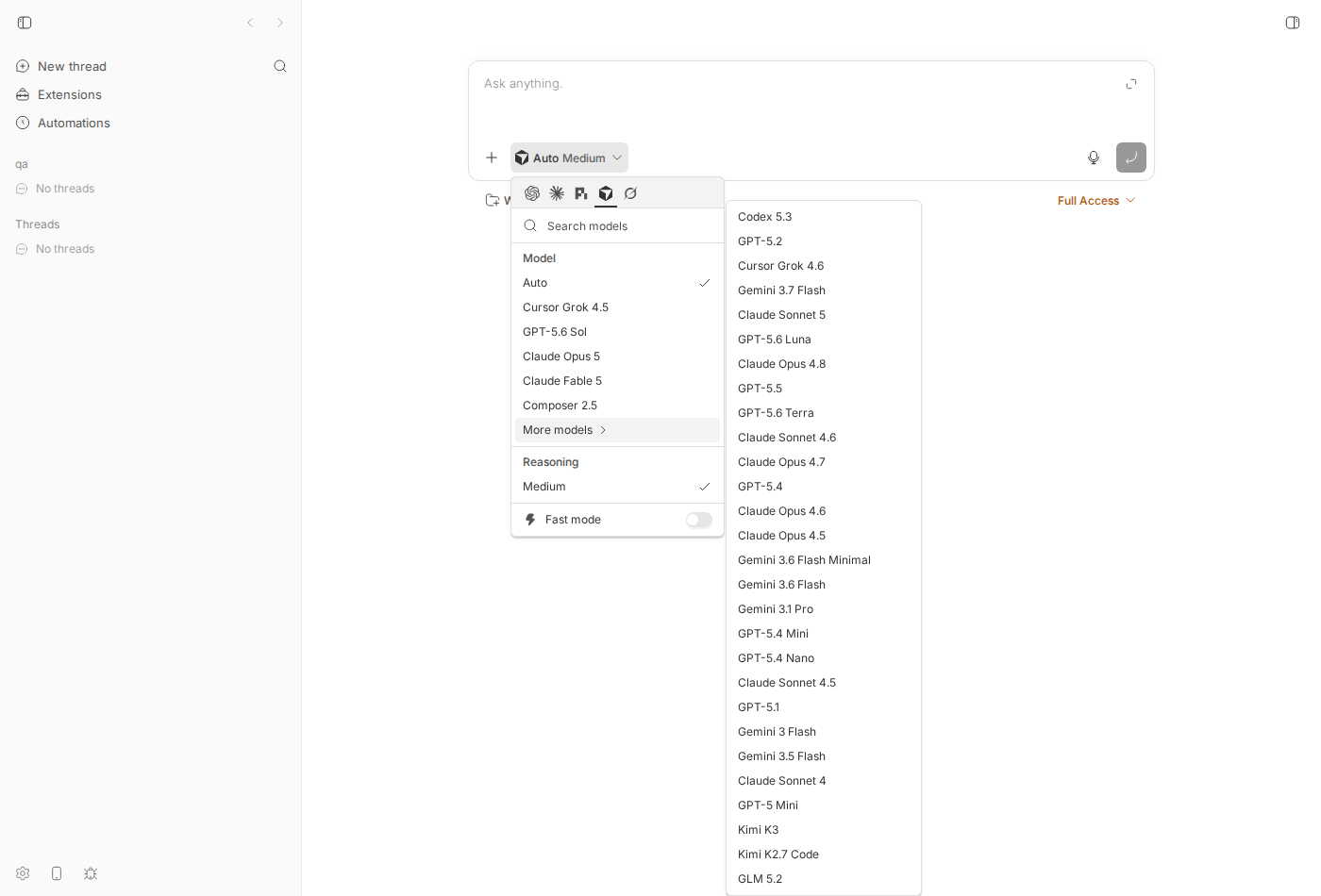
Task: Submit prompt with the send arrow button
Action: point(1131,158)
